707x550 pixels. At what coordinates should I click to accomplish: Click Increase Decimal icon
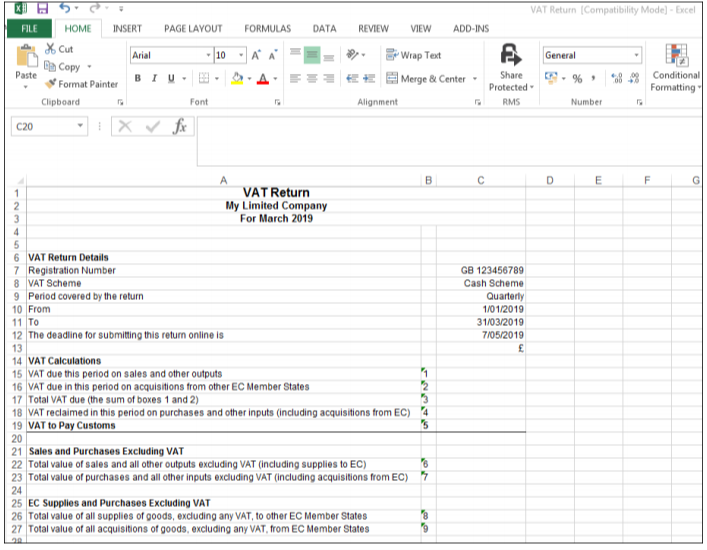(617, 78)
